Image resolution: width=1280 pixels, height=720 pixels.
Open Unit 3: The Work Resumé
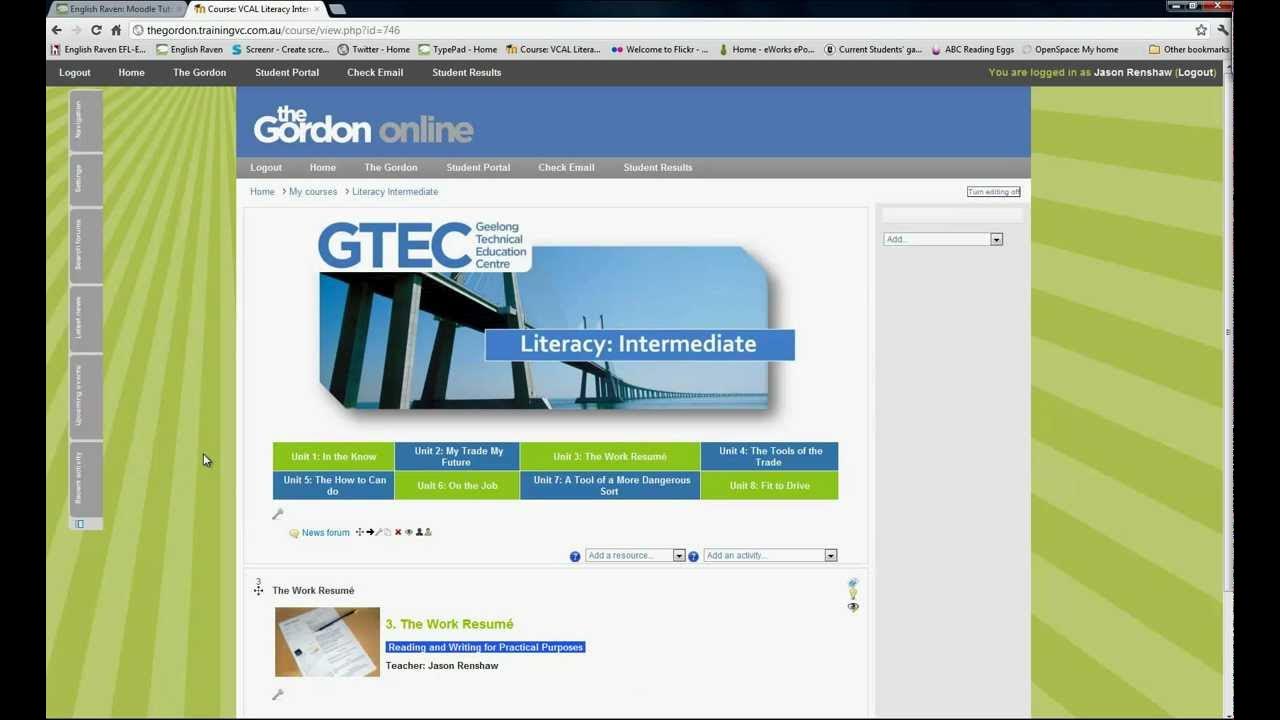pyautogui.click(x=610, y=457)
